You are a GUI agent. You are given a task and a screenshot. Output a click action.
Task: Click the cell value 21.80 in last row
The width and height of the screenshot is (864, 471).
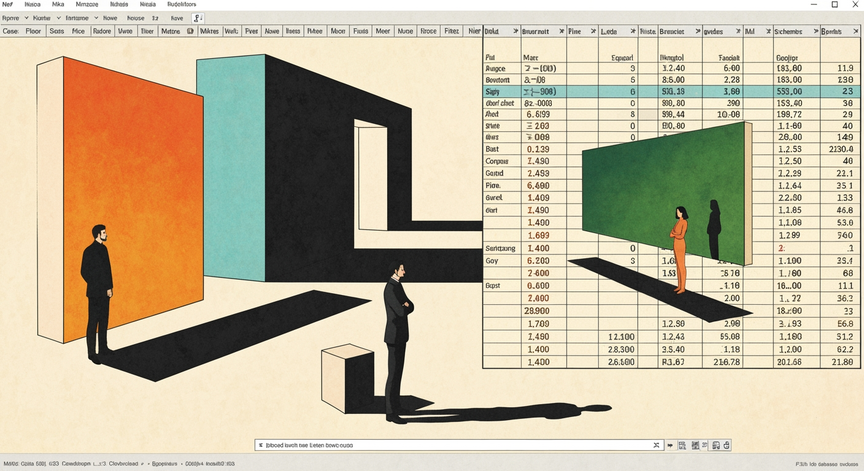coord(842,362)
